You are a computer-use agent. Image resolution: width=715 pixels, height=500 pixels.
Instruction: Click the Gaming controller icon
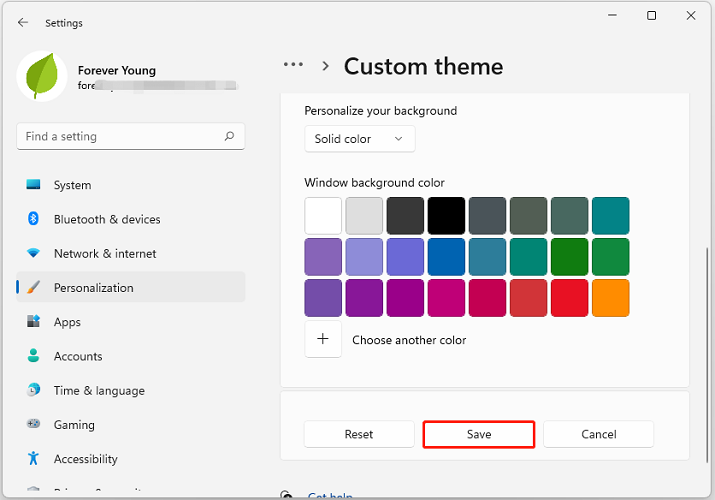tap(34, 424)
